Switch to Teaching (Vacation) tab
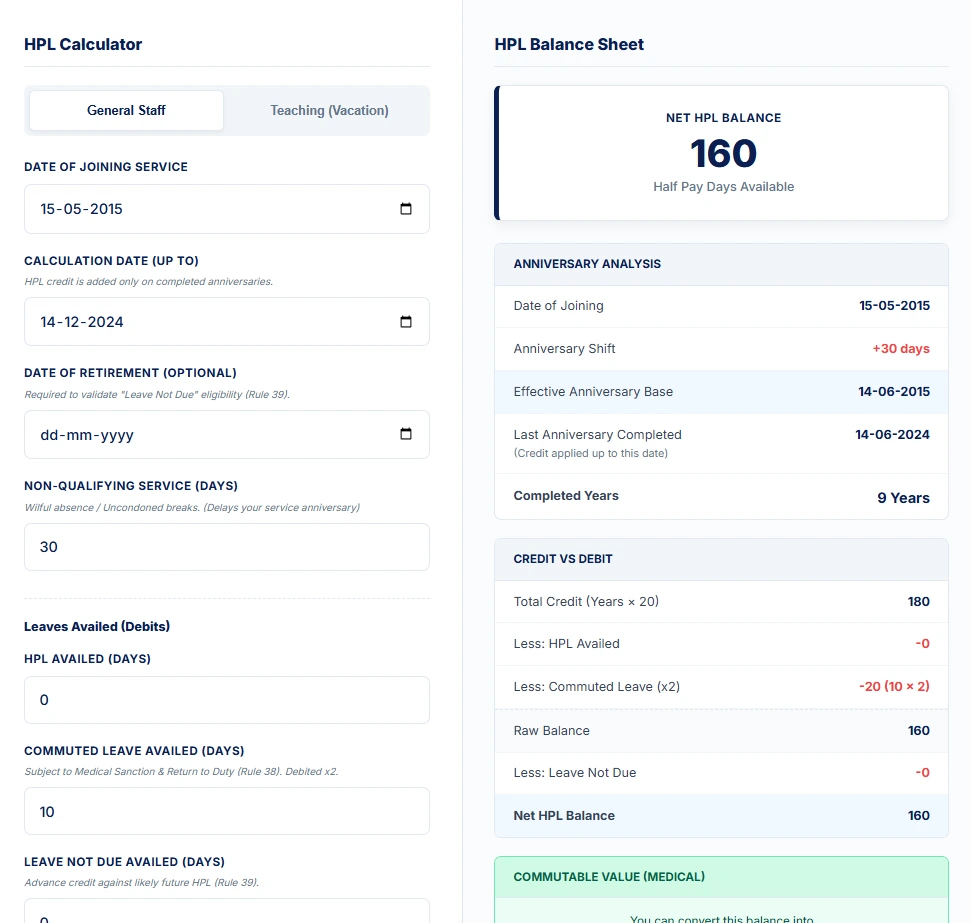Screen dimensions: 971x923 tap(329, 111)
